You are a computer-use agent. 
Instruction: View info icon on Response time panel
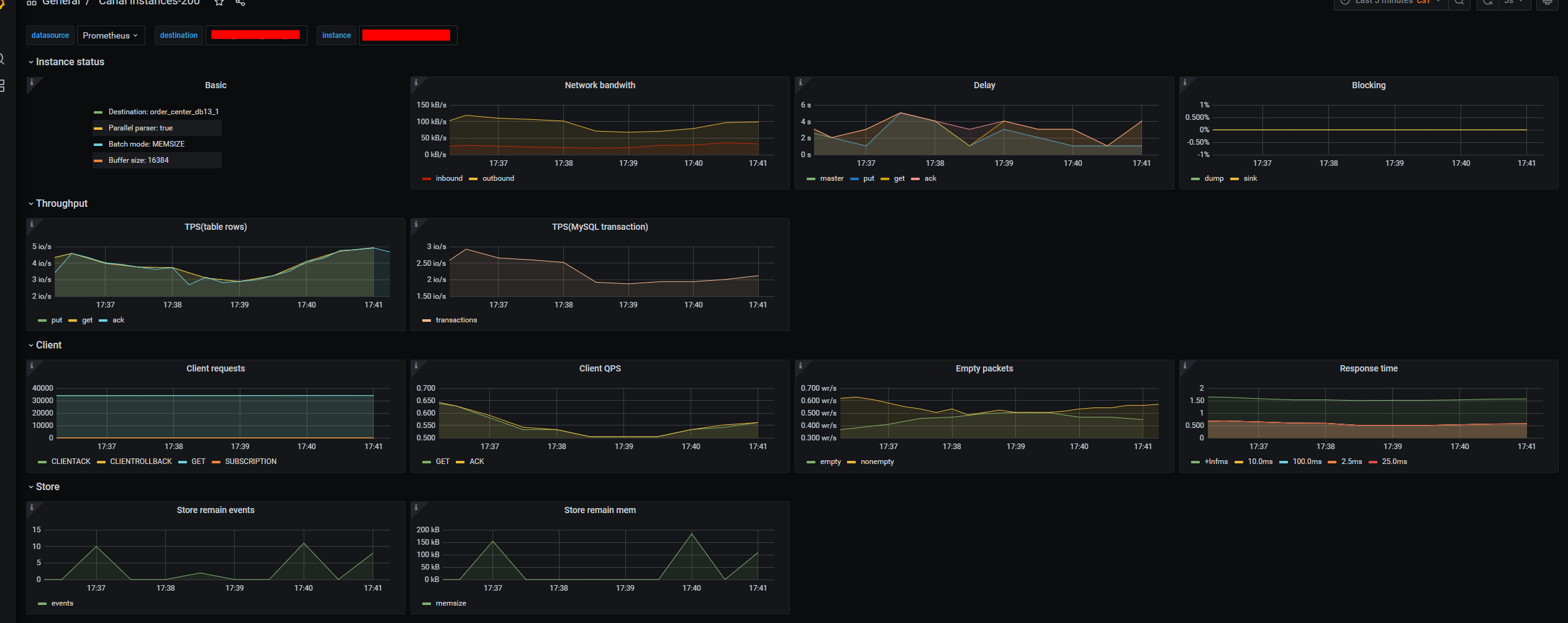(1185, 365)
